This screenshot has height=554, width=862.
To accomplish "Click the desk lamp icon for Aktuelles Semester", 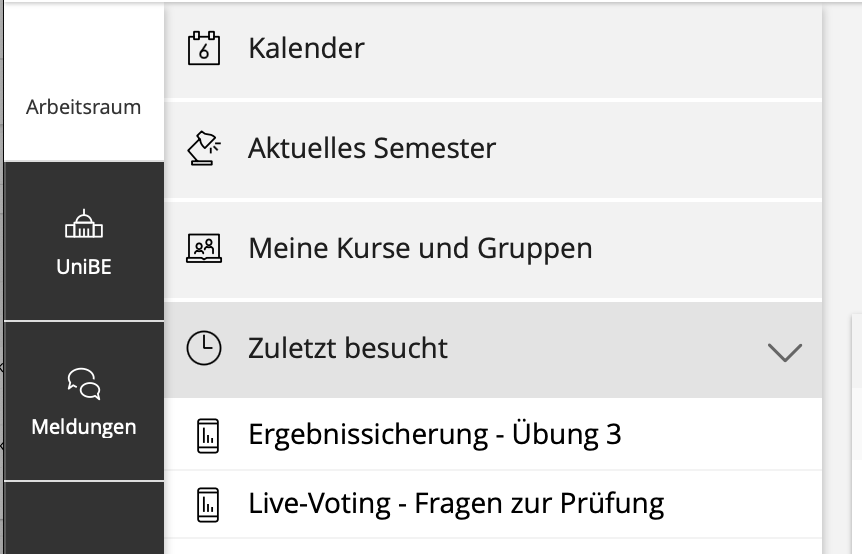I will pos(204,148).
